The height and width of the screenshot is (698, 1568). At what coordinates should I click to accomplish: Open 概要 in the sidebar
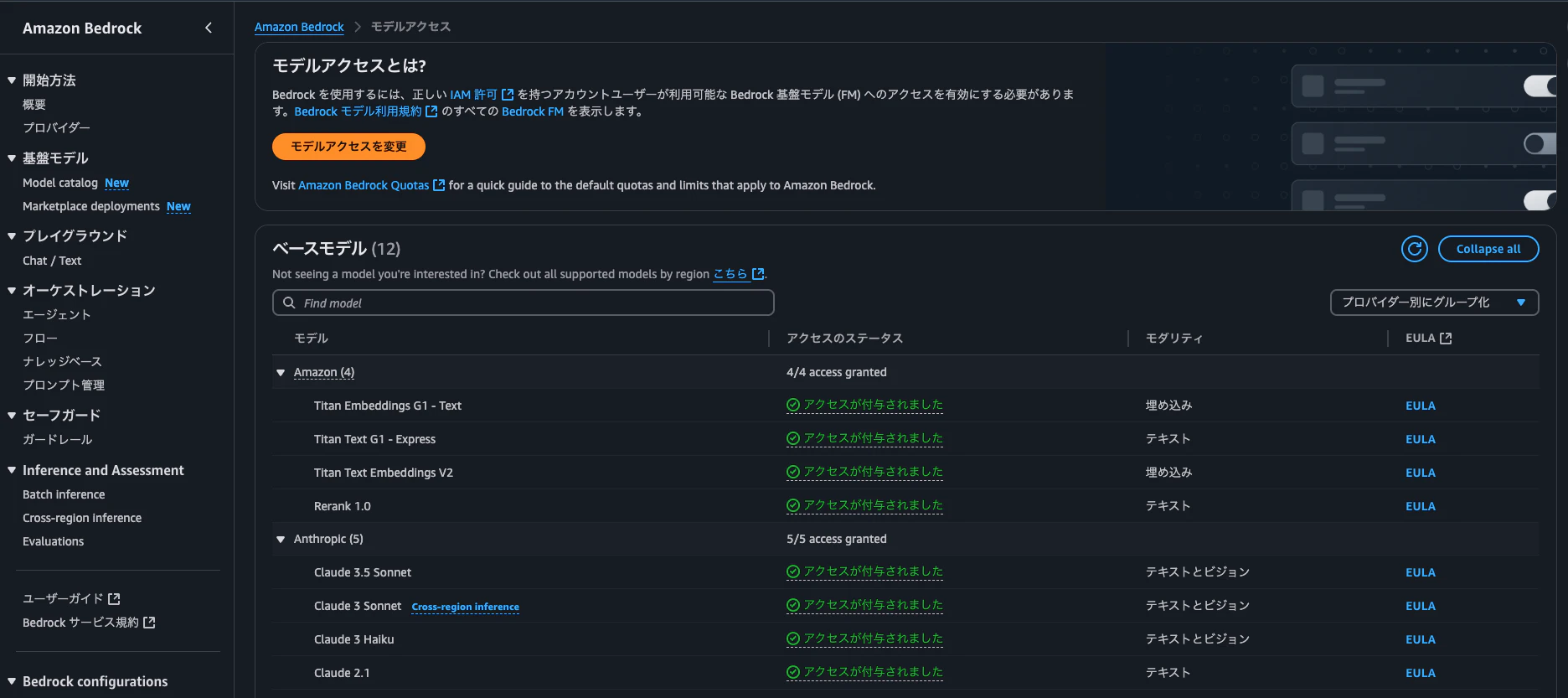tap(34, 105)
